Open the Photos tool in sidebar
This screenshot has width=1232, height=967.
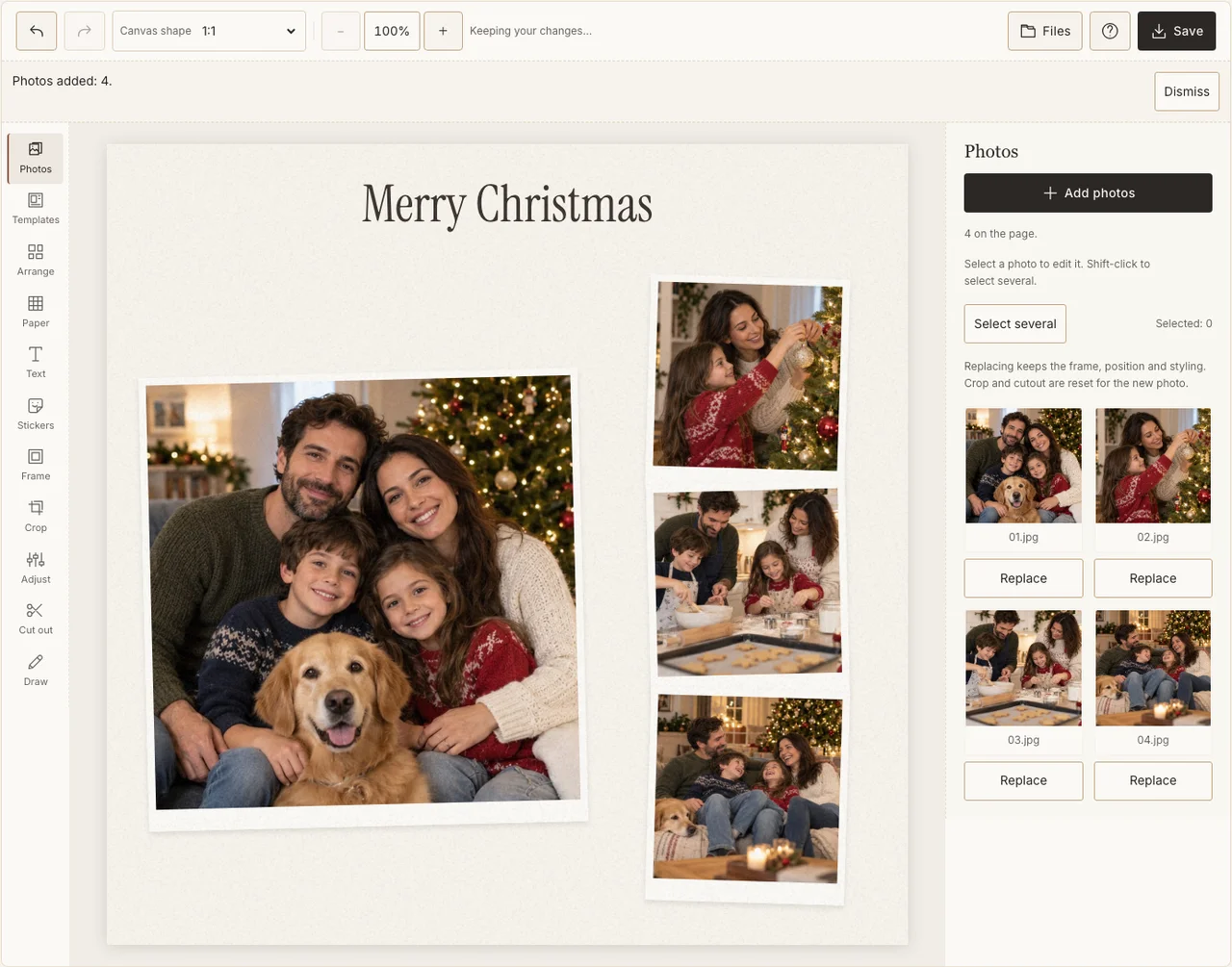pyautogui.click(x=36, y=158)
